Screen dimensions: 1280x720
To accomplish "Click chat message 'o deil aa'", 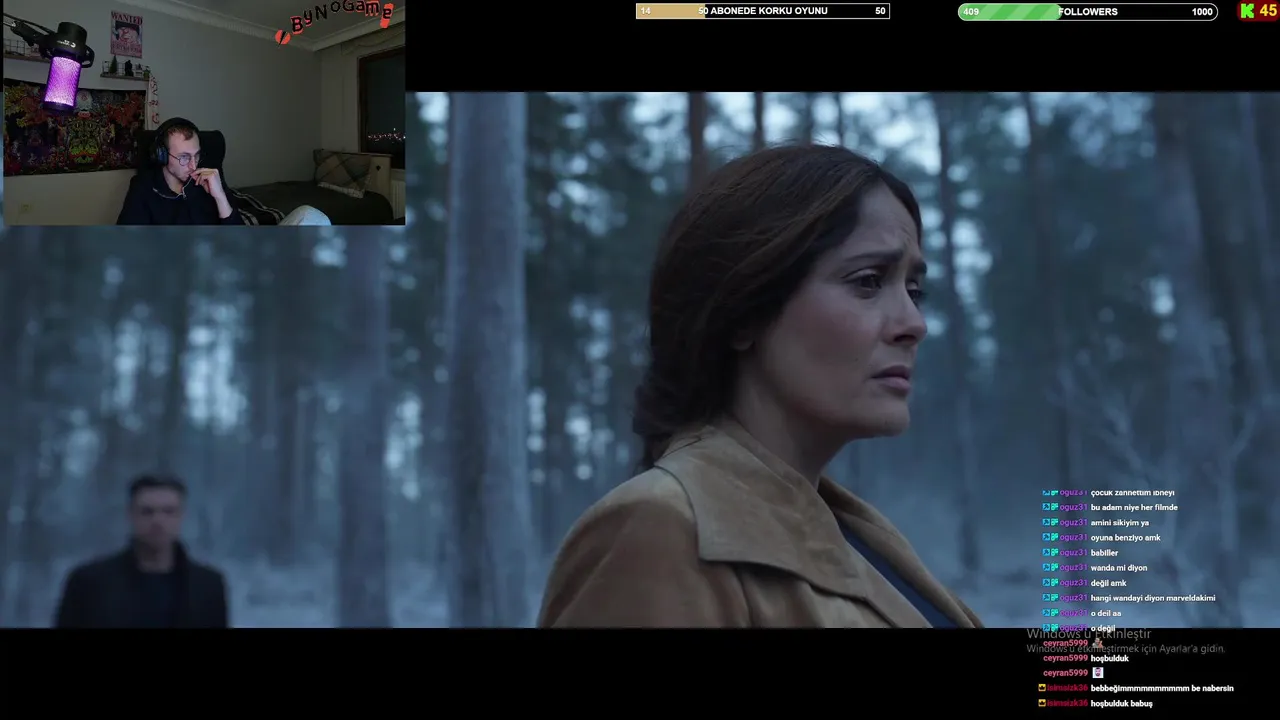I will coord(1105,612).
